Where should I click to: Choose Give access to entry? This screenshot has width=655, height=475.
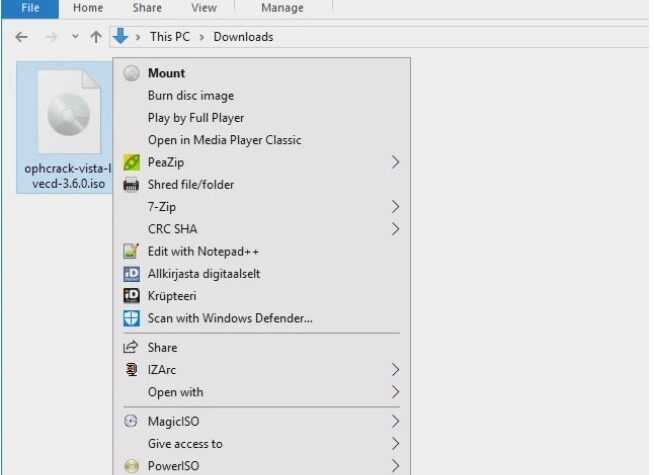tap(261, 444)
